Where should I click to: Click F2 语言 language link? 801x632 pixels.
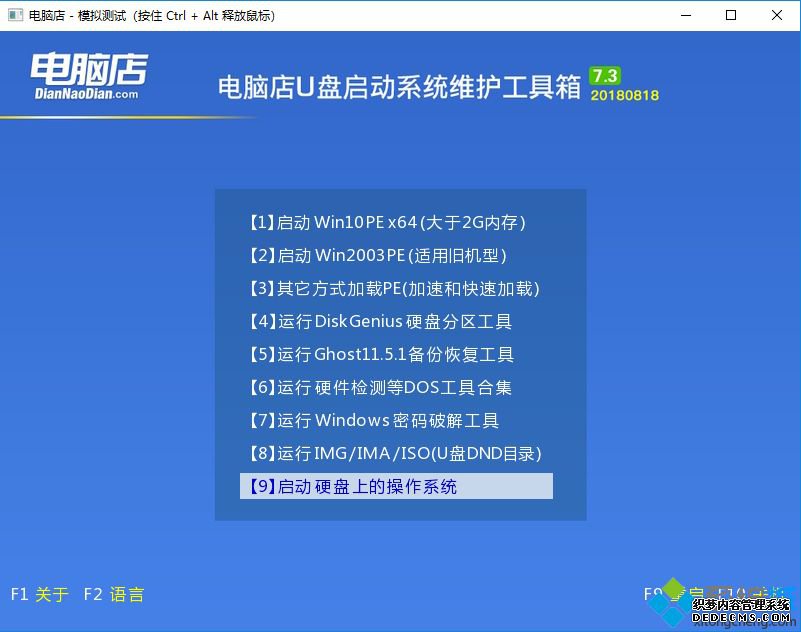pos(113,594)
